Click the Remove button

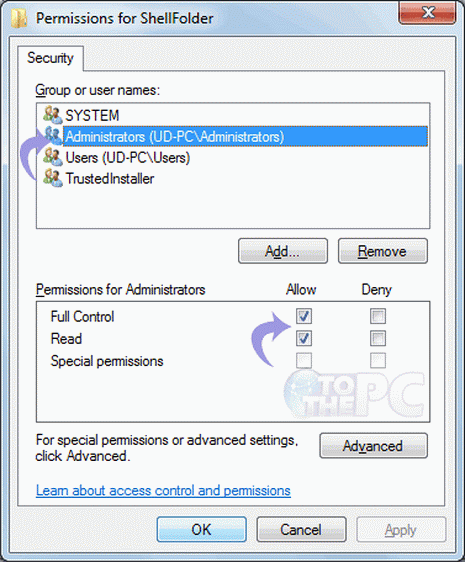pyautogui.click(x=383, y=251)
